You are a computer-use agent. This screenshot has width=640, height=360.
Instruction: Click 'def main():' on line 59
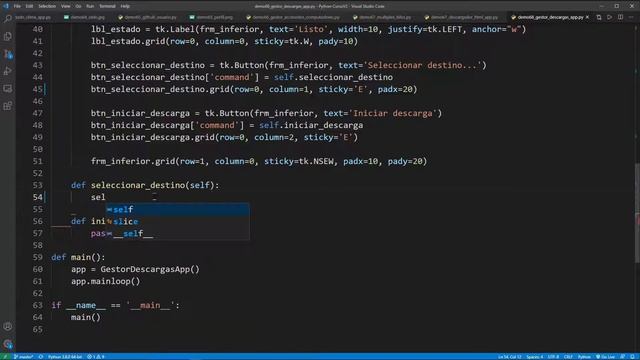[x=78, y=257]
